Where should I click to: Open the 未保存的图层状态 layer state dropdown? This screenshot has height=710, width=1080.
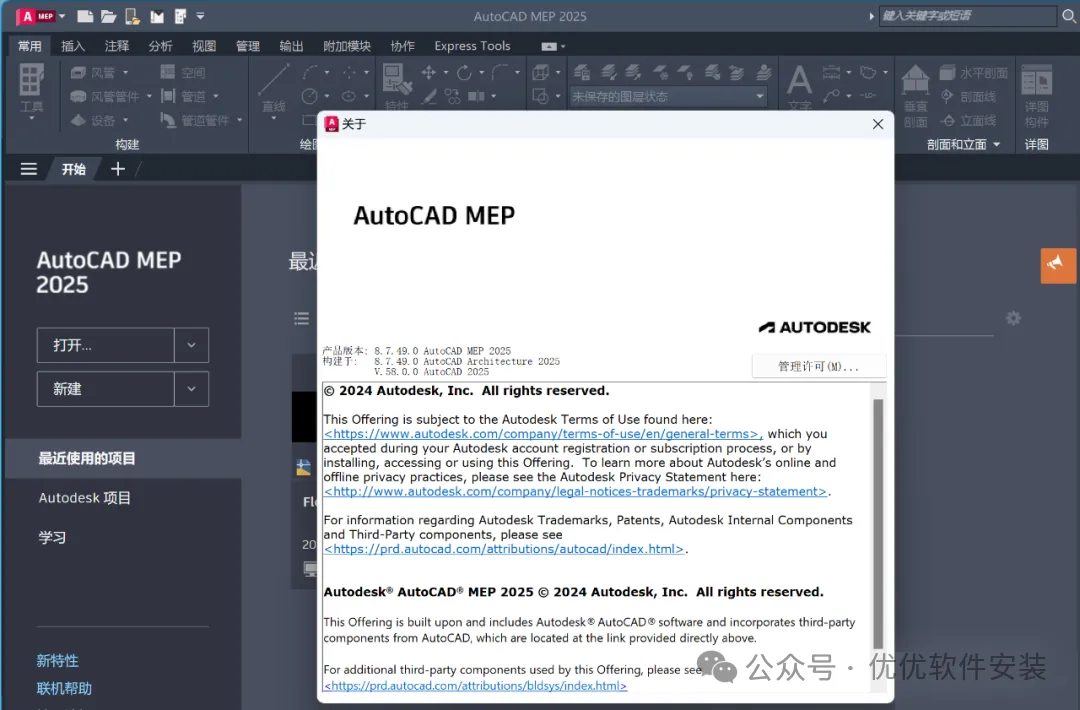point(667,96)
